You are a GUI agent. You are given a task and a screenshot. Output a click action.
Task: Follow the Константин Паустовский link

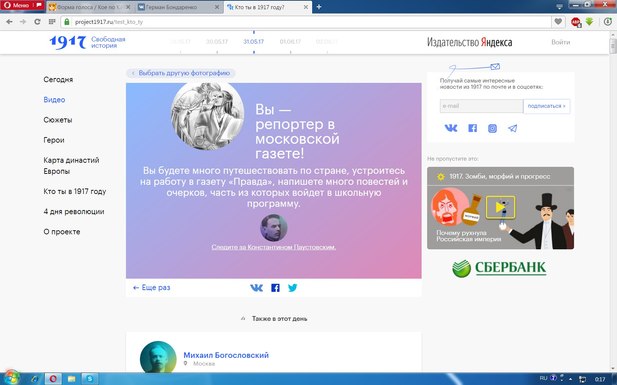(273, 247)
